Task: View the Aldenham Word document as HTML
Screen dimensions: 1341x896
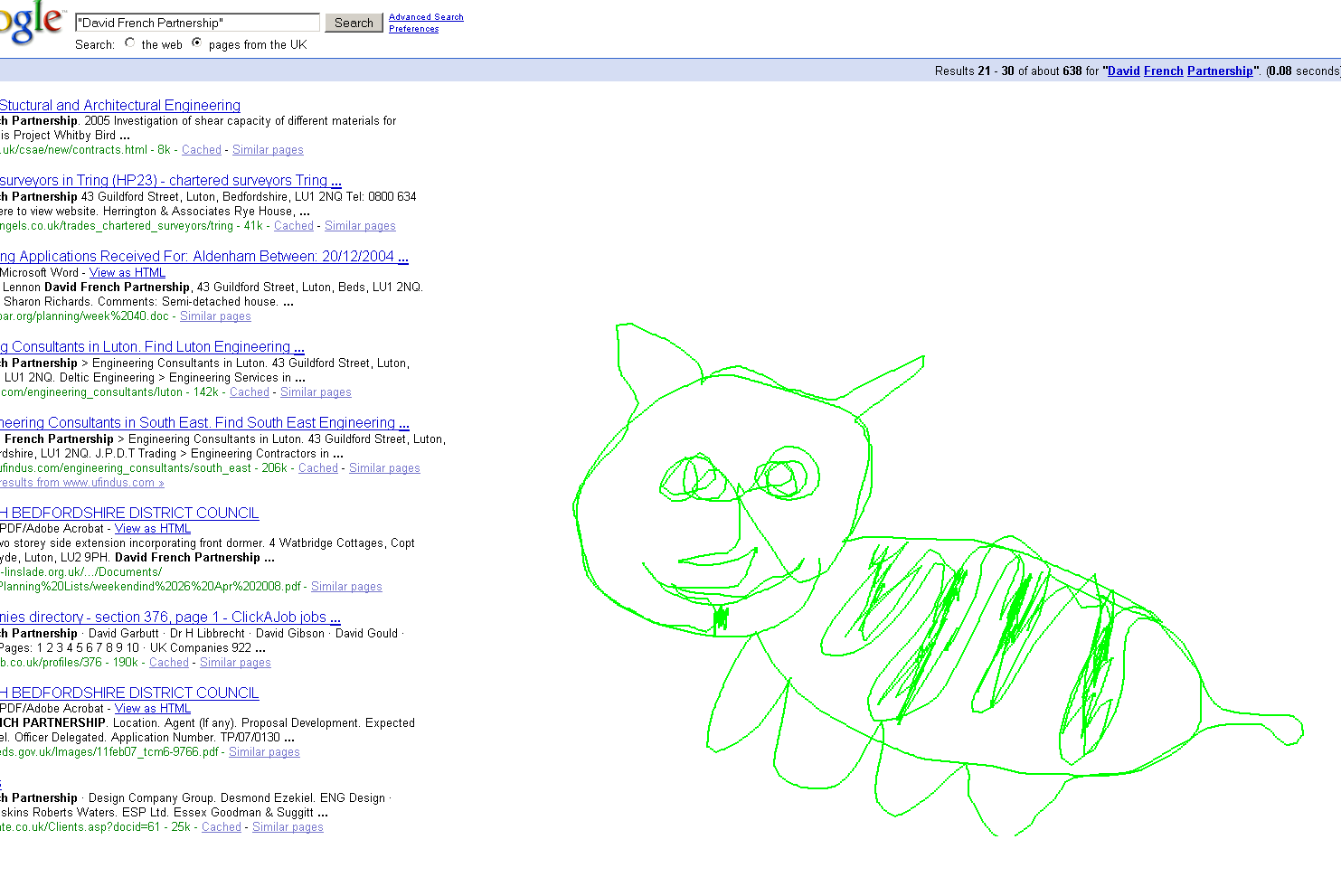Action: (127, 272)
